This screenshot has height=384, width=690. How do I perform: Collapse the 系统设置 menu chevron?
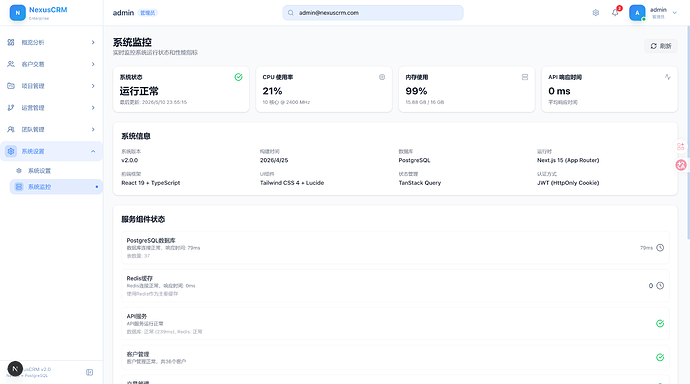click(x=93, y=151)
